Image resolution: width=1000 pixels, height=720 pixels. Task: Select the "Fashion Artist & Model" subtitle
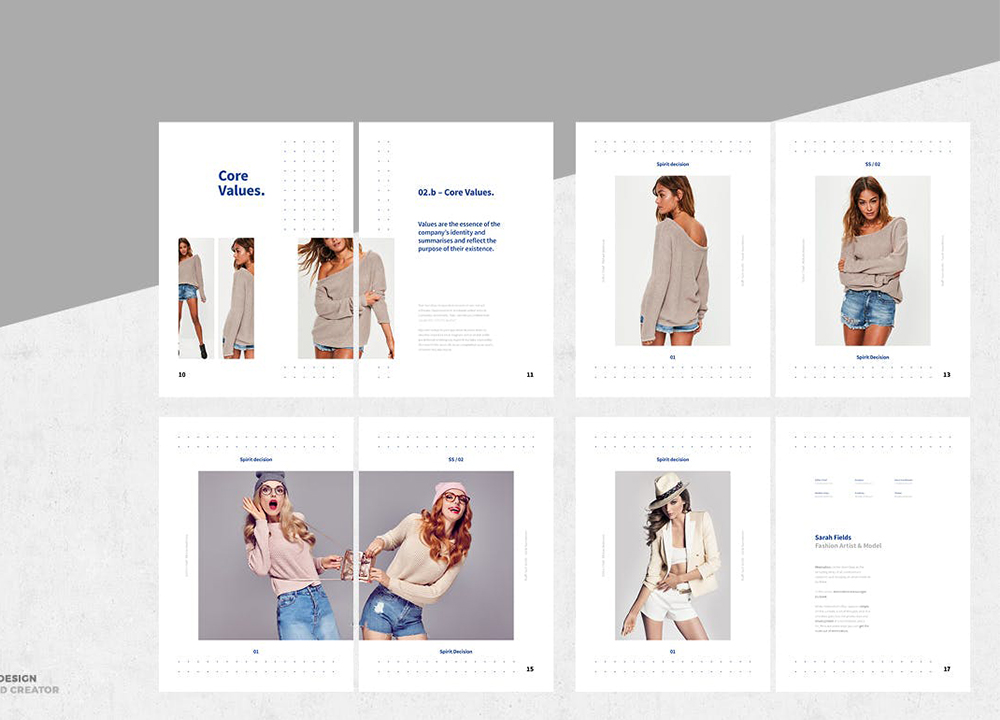click(848, 546)
